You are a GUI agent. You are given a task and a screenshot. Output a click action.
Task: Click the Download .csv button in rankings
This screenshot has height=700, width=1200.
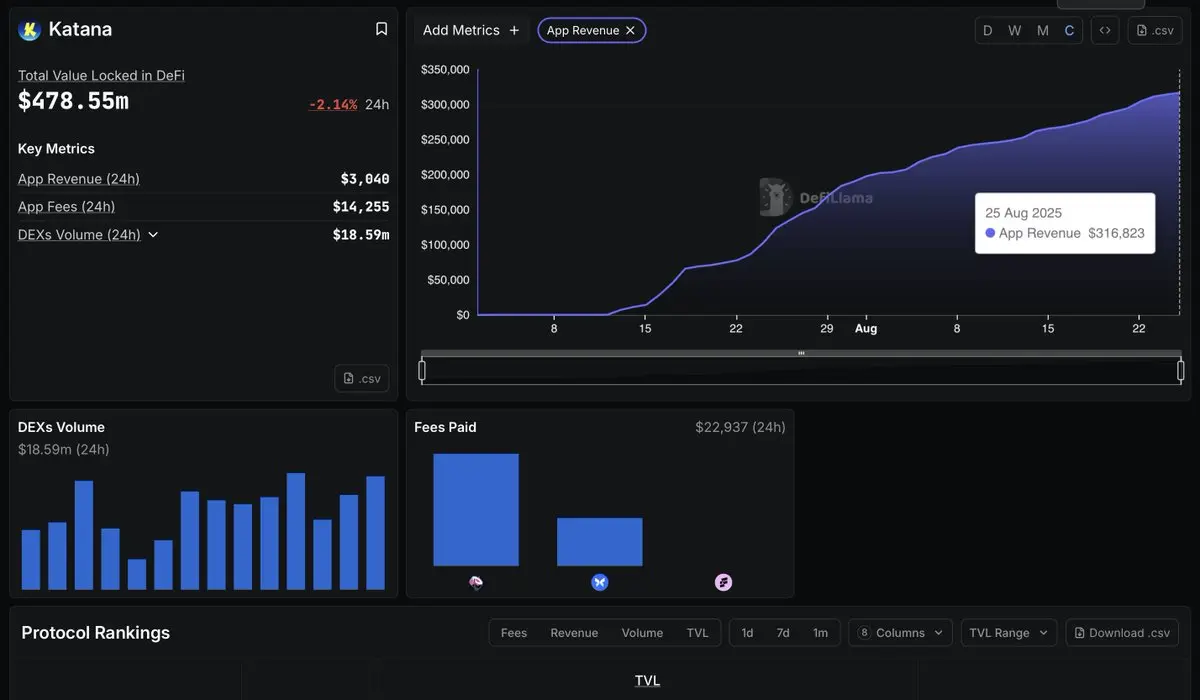[x=1122, y=633]
